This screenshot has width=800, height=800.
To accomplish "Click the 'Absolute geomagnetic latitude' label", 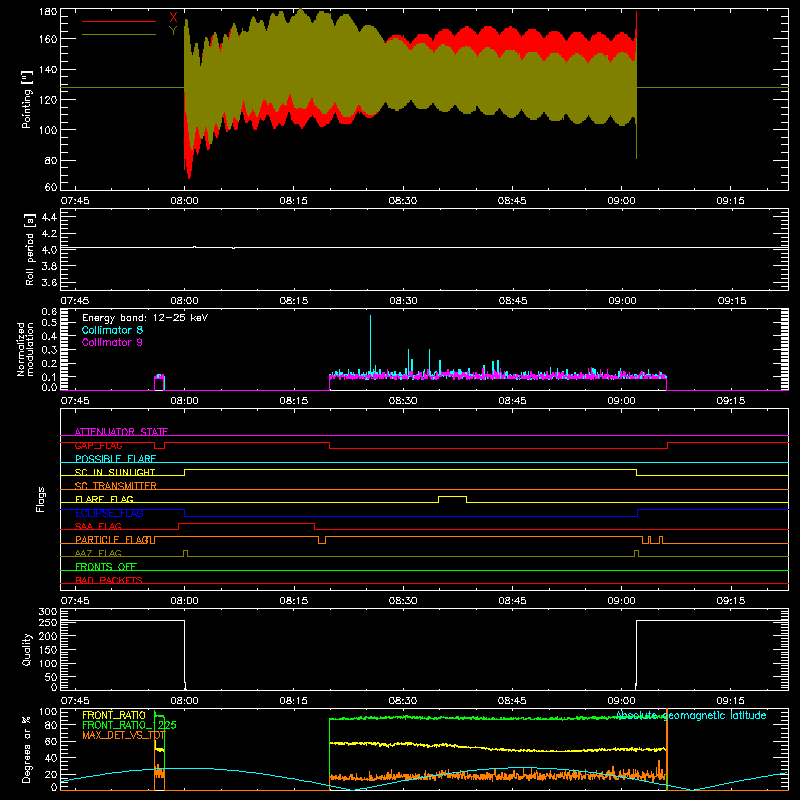I will 691,715.
